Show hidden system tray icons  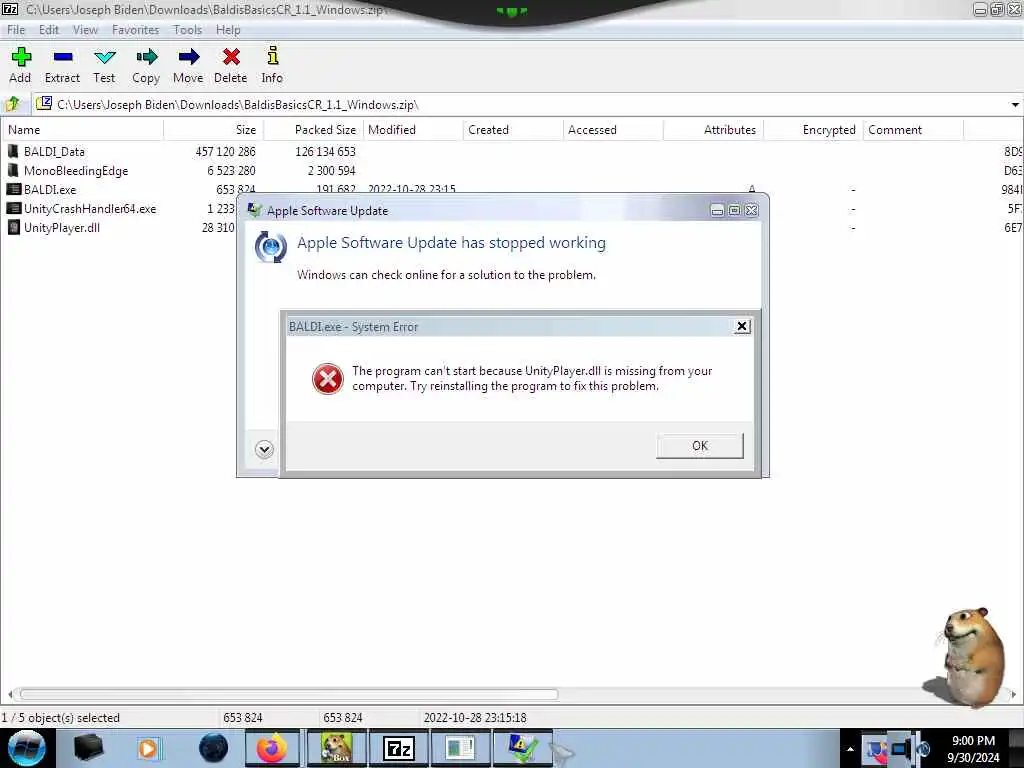(x=850, y=749)
